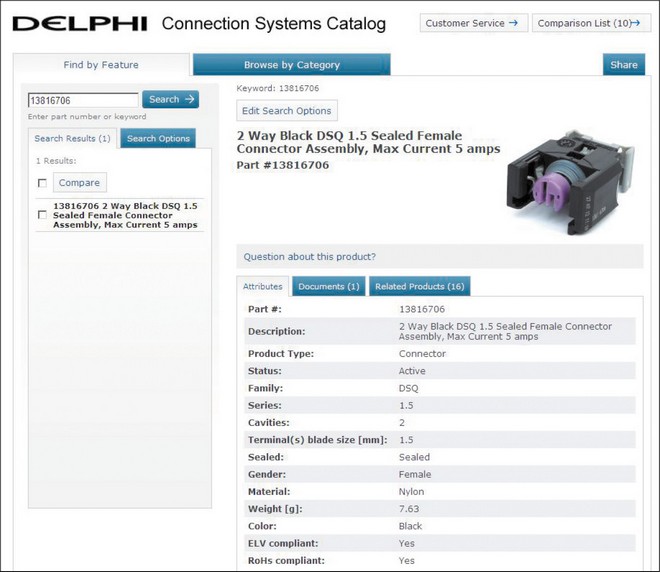The height and width of the screenshot is (572, 660).
Task: Click Edit Search Options
Action: tap(287, 111)
